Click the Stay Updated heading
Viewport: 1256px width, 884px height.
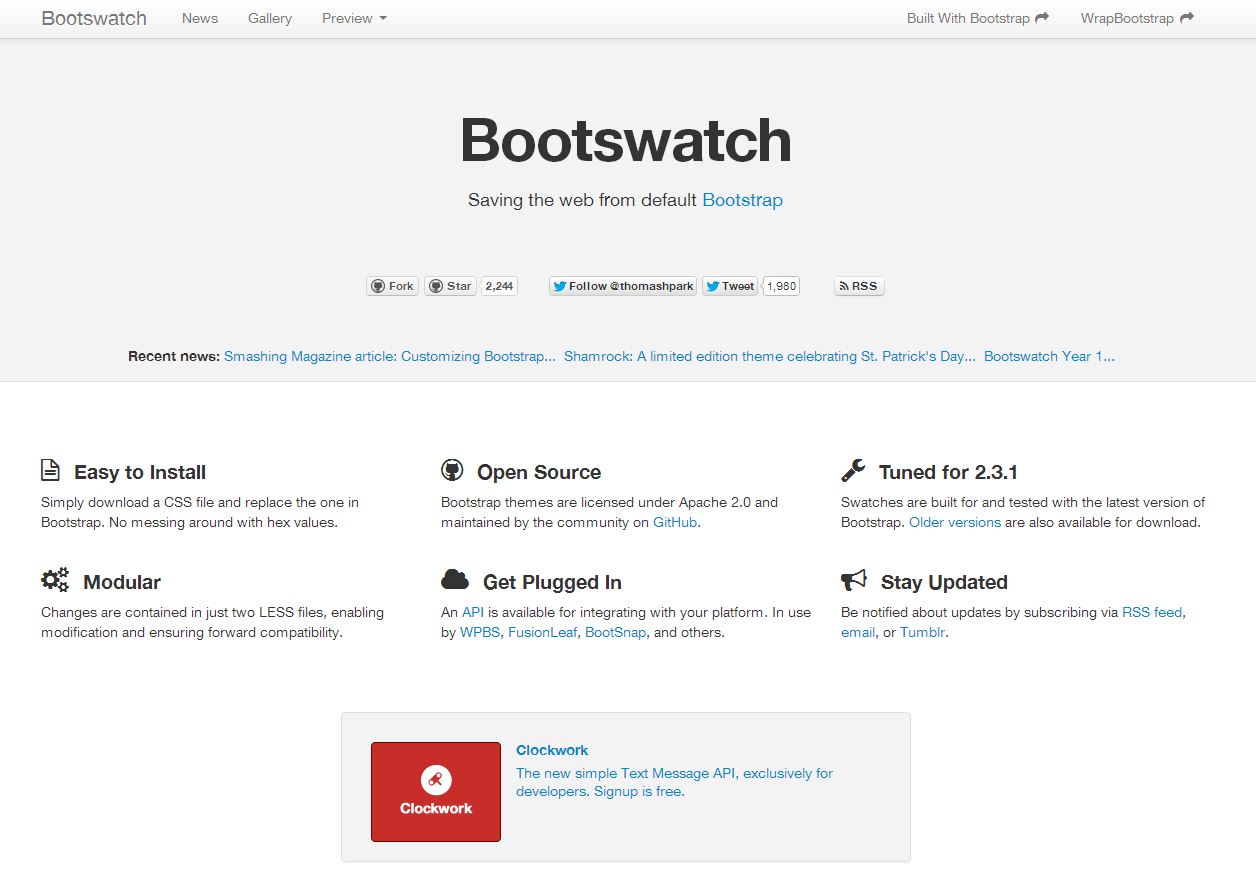click(x=944, y=582)
